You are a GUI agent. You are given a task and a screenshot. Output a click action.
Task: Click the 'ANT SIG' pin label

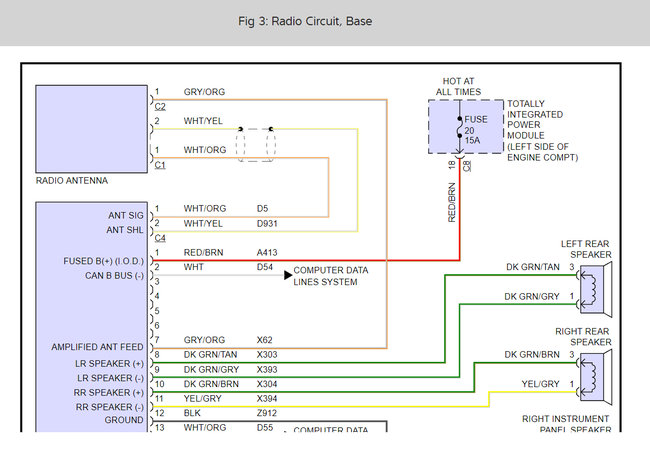(126, 216)
